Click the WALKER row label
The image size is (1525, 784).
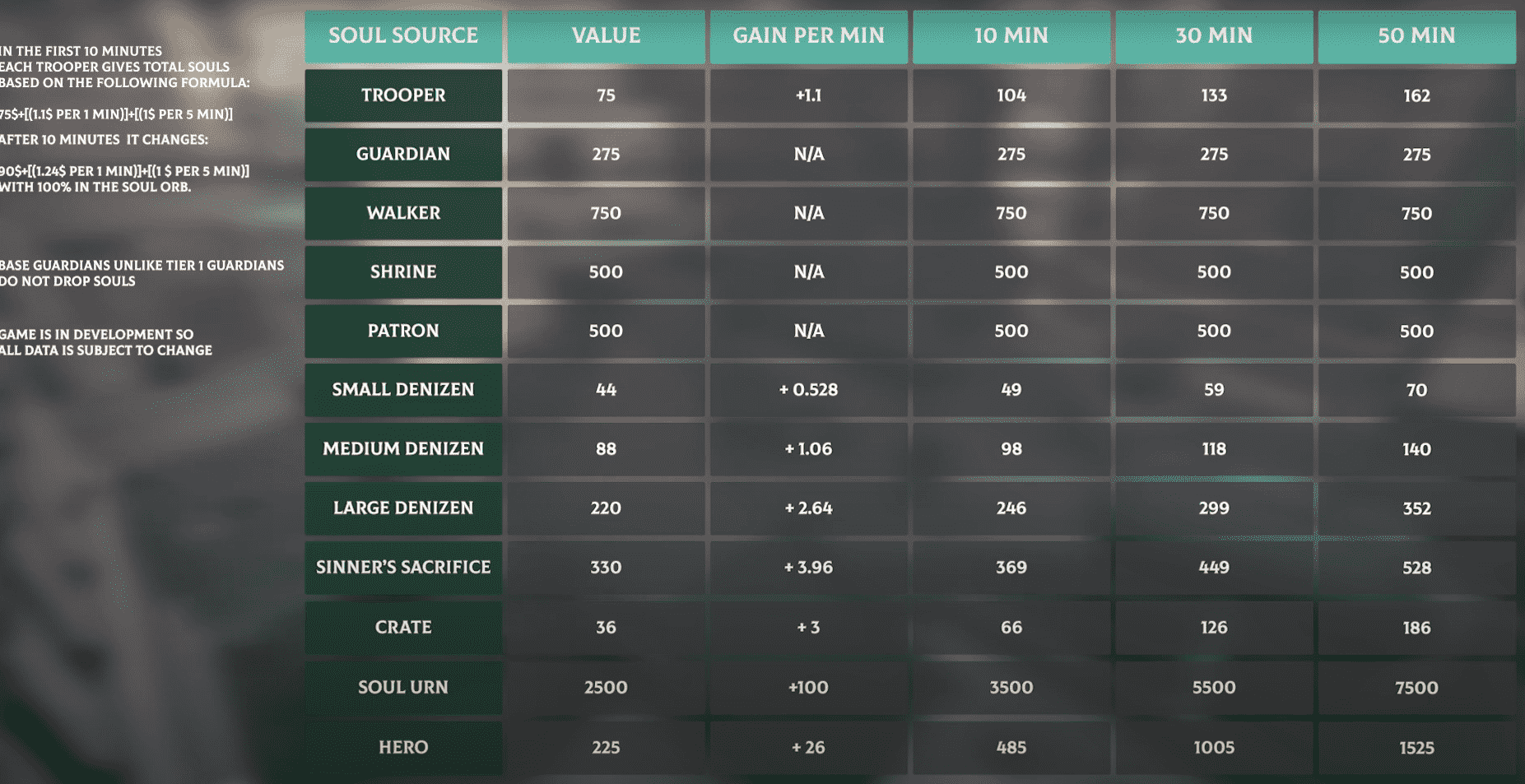point(403,213)
